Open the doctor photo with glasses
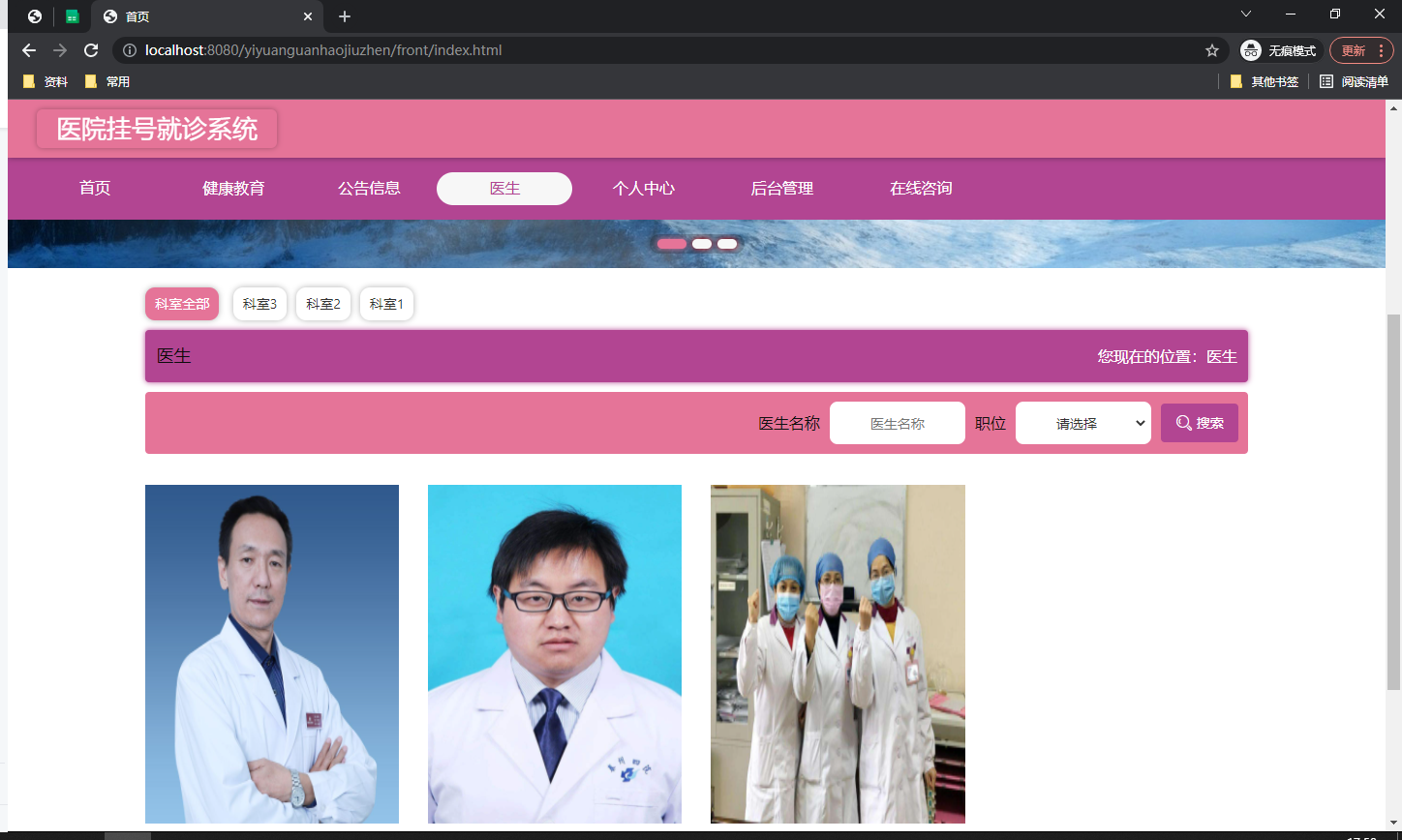The image size is (1402, 840). click(555, 654)
